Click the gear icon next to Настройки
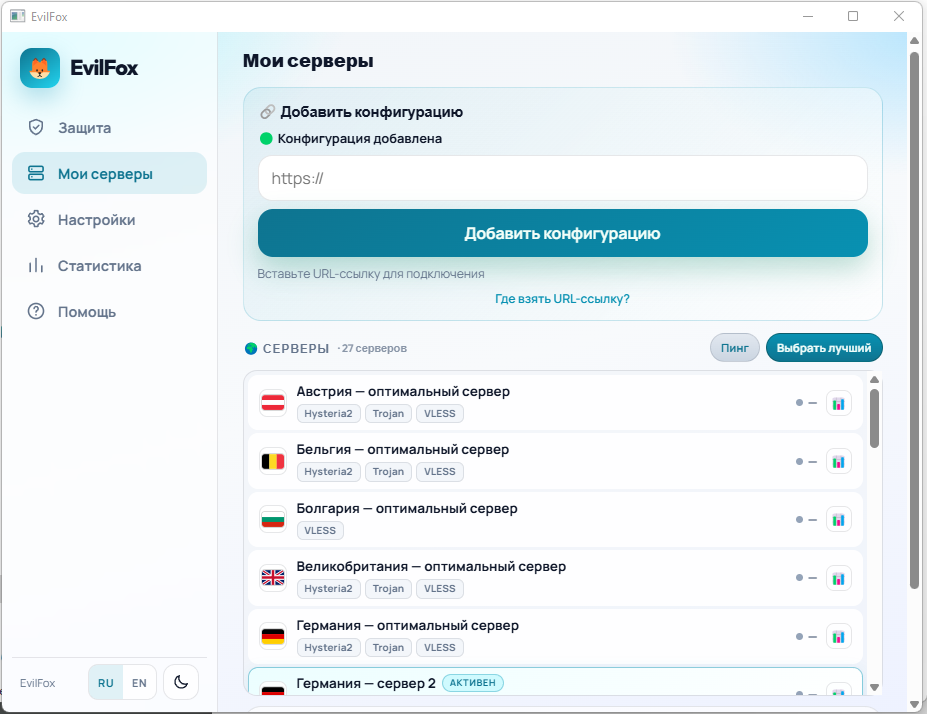Viewport: 927px width, 714px height. (36, 219)
